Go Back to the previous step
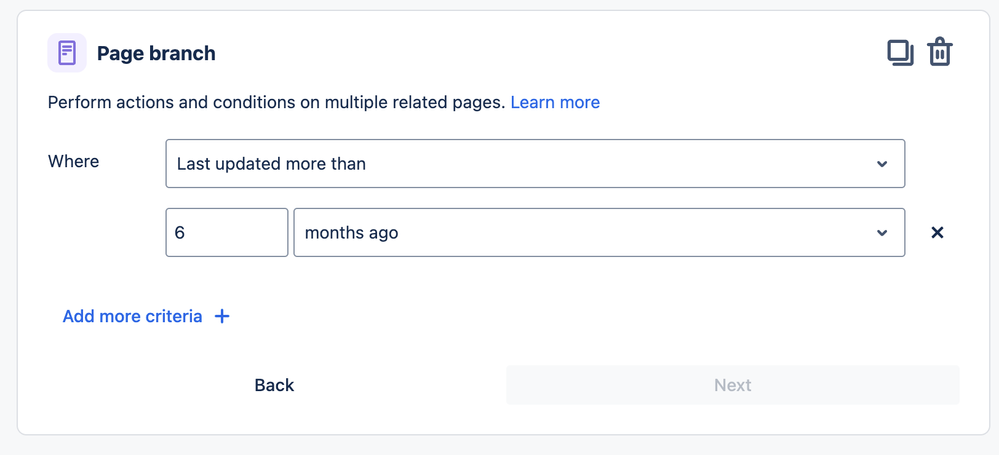 (274, 385)
